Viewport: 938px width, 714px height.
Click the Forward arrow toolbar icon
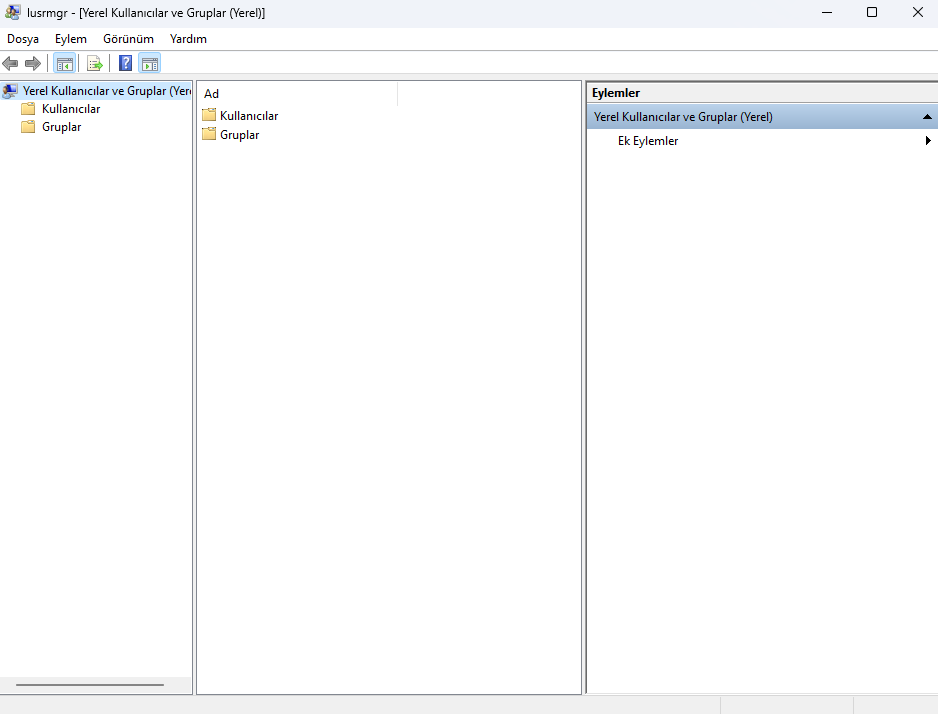(x=33, y=63)
